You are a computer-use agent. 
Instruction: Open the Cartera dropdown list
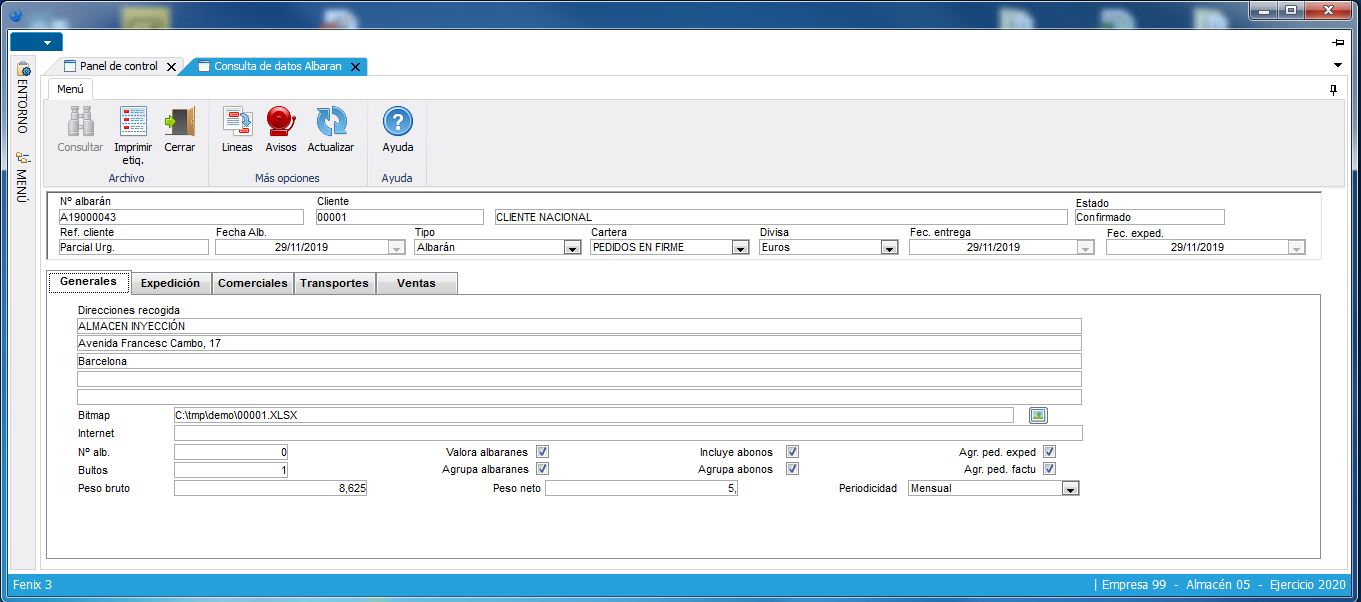pyautogui.click(x=740, y=248)
